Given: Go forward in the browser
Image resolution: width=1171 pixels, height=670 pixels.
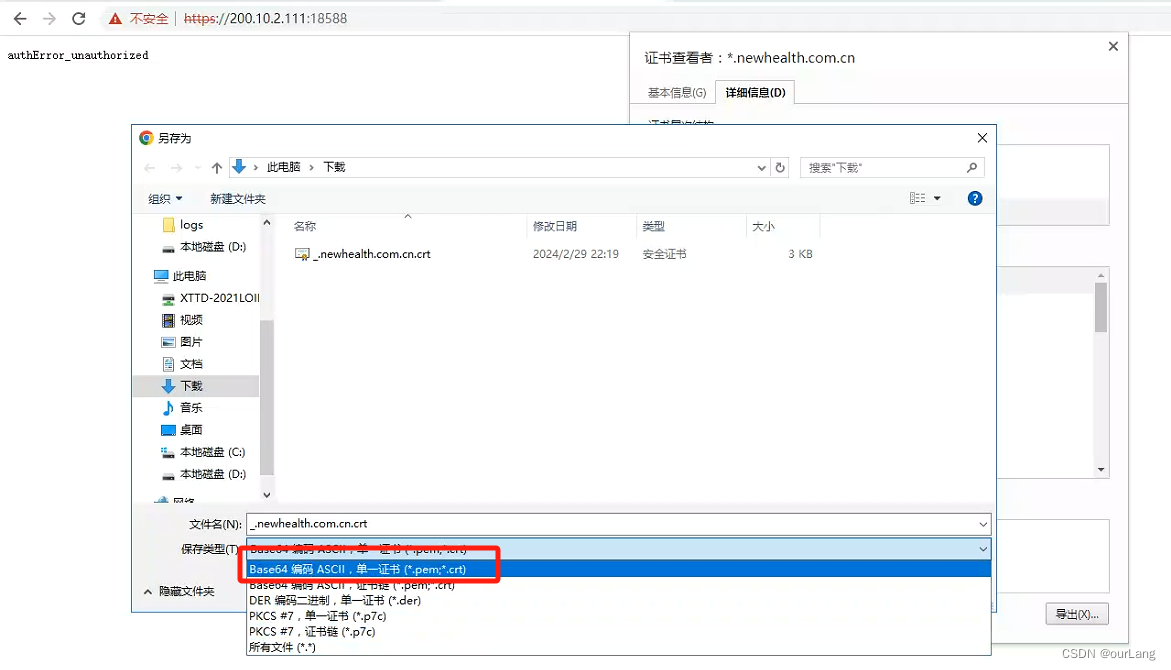Looking at the screenshot, I should (49, 19).
